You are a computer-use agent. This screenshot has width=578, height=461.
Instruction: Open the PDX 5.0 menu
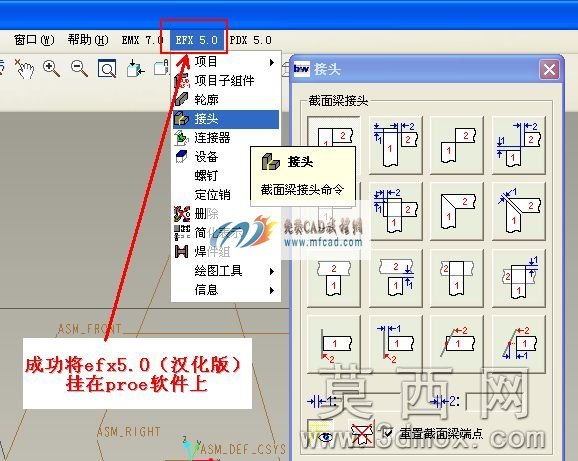click(x=251, y=40)
